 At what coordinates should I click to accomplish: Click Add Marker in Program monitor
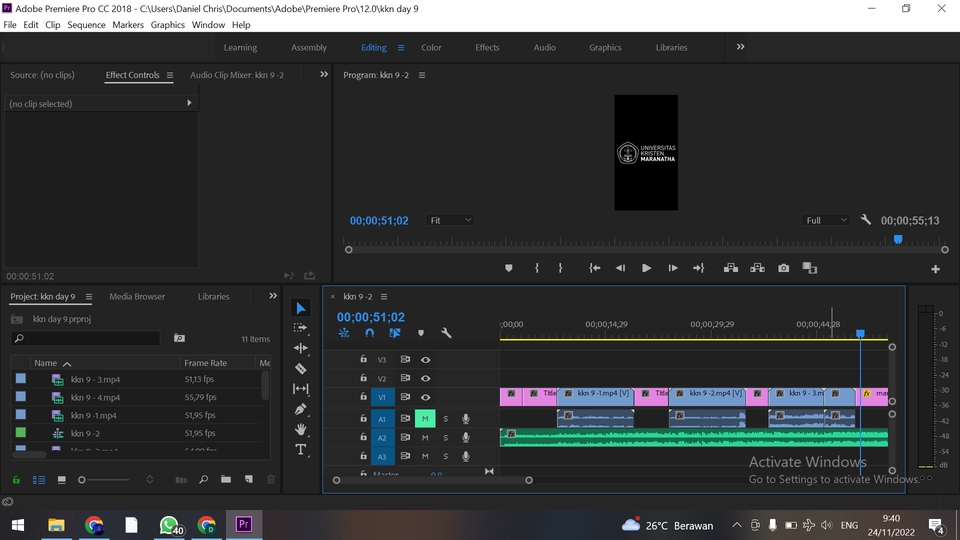pyautogui.click(x=509, y=268)
